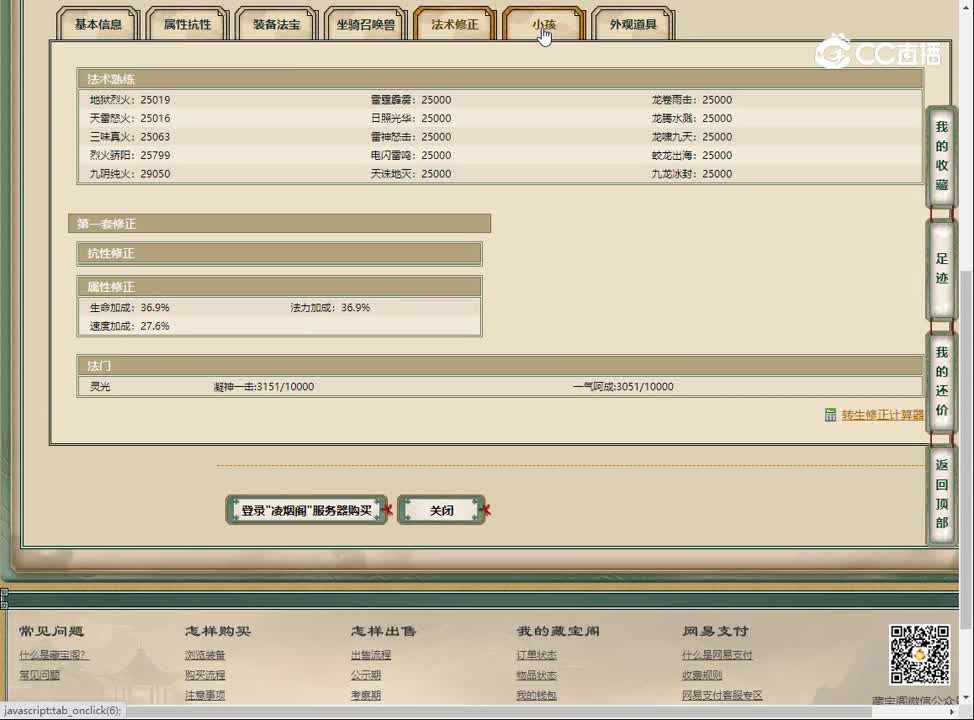The width and height of the screenshot is (974, 720).
Task: Switch to the 属性抗性 tab
Action: point(187,24)
